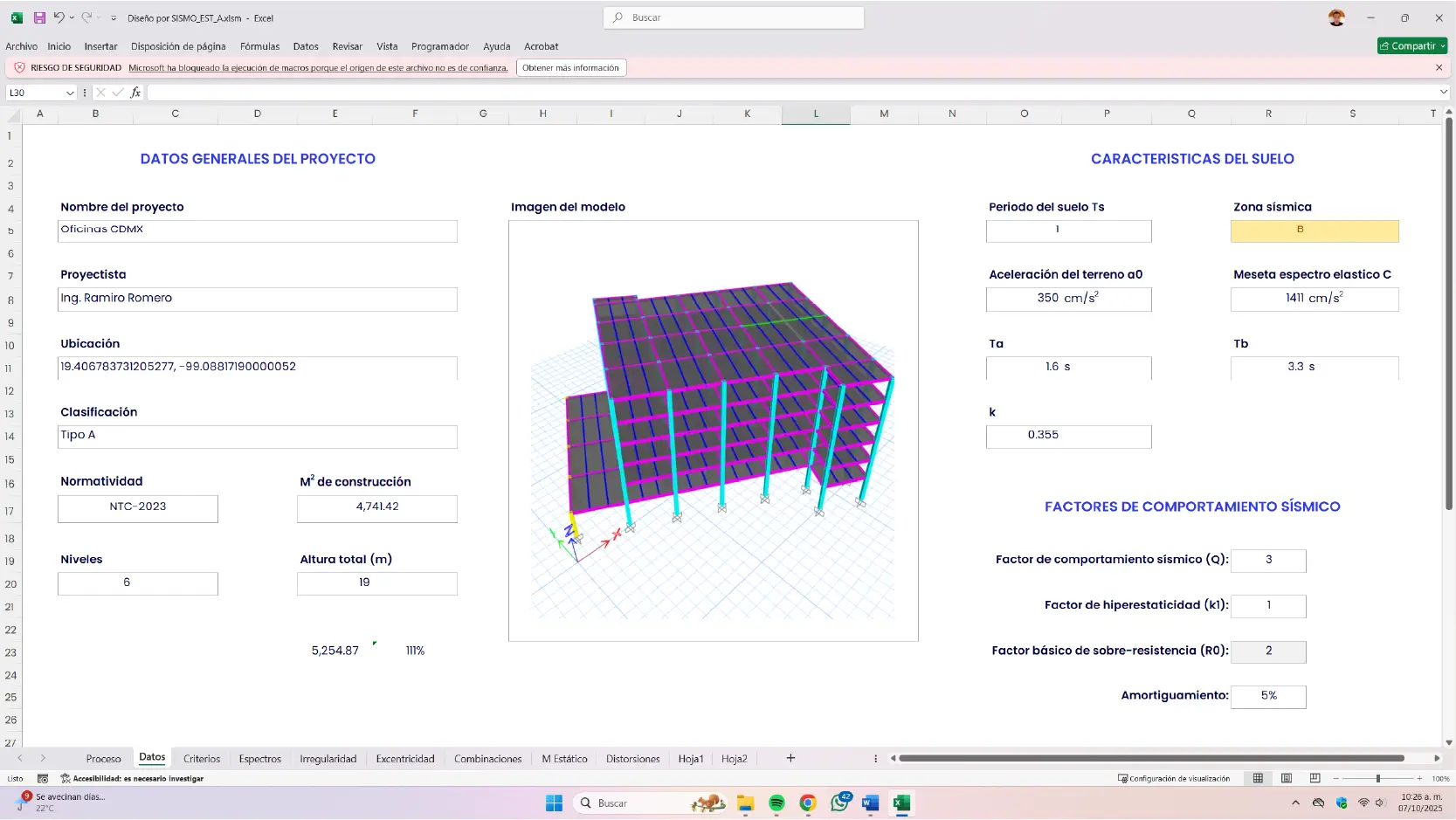Switch to Page Layout view in status bar

coord(1287,778)
